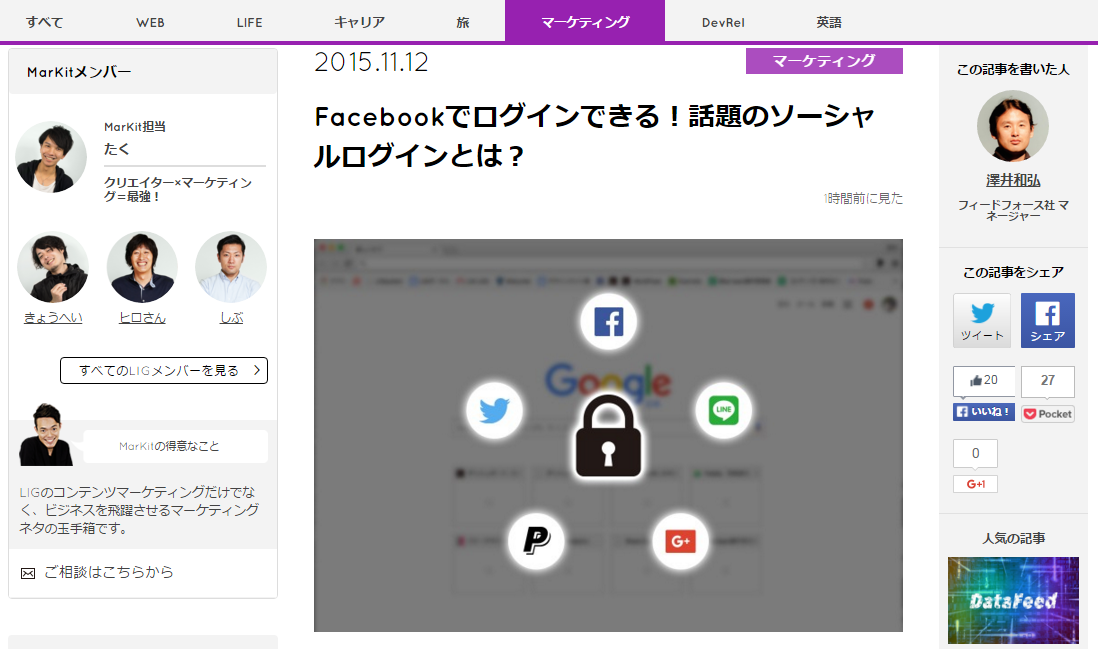Click the しぶ name link
The height and width of the screenshot is (649, 1098).
(x=231, y=318)
